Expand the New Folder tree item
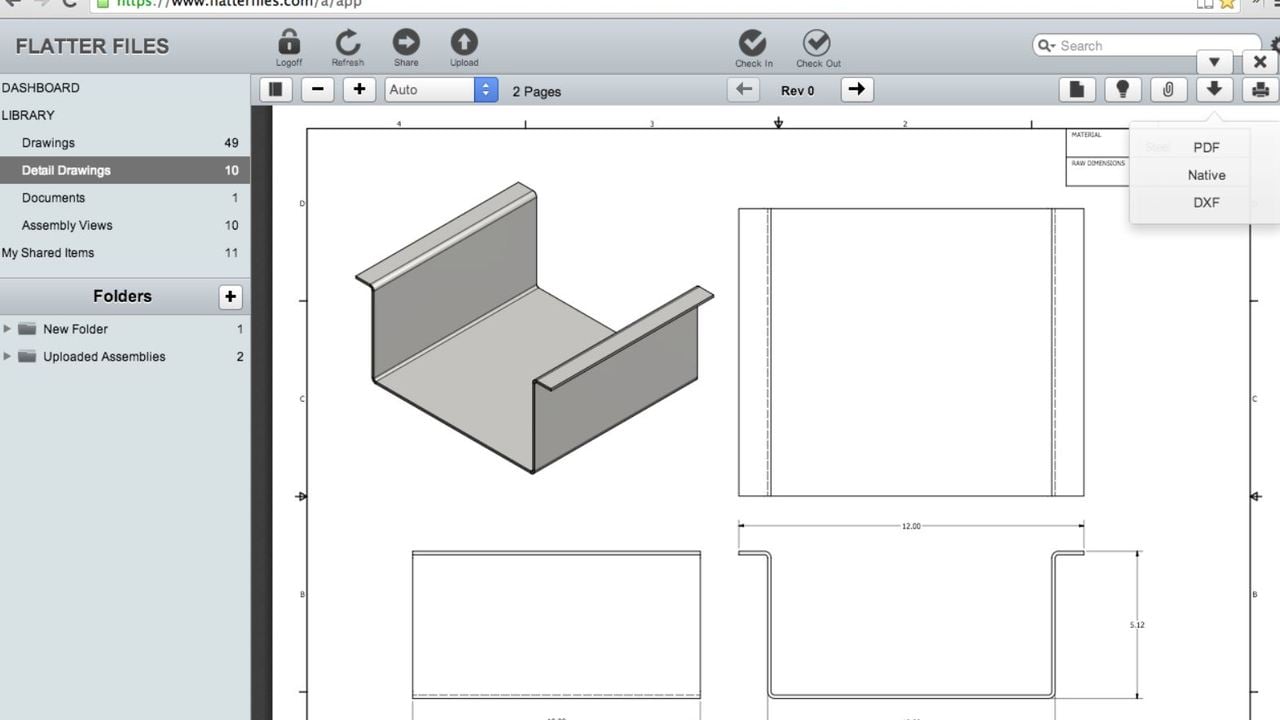Viewport: 1280px width, 720px height. [8, 329]
